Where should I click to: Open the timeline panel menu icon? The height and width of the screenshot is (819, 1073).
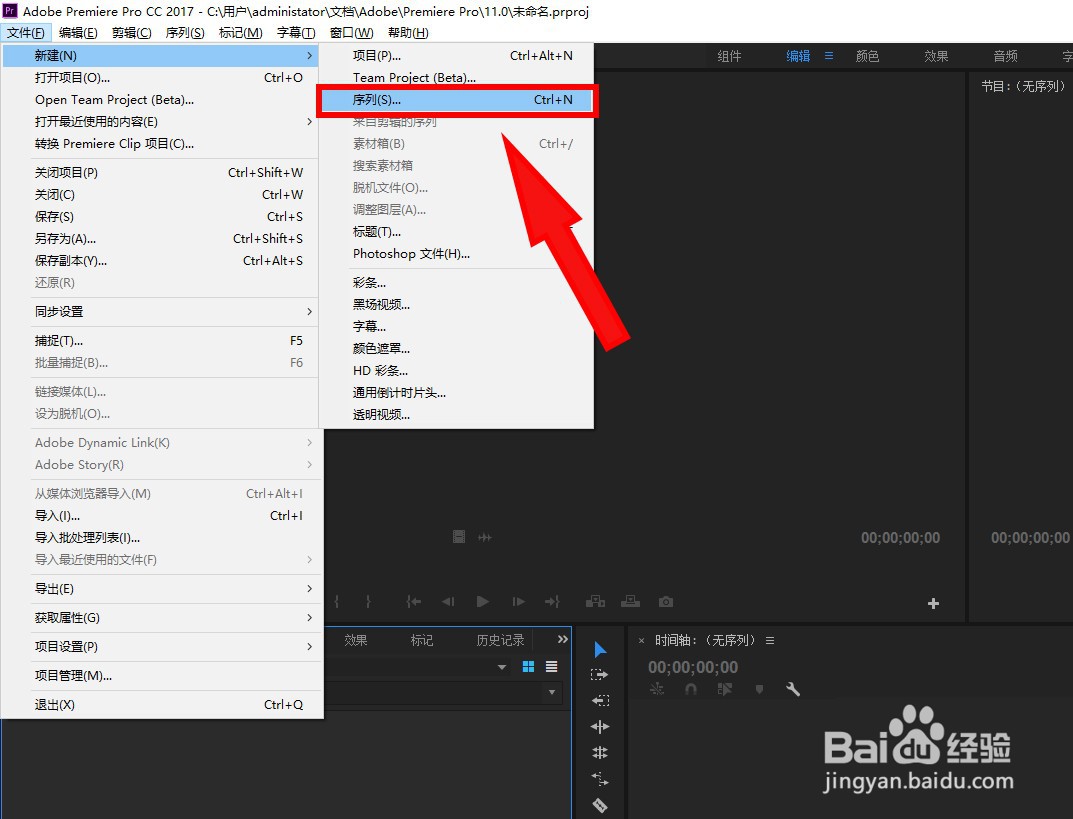coord(771,640)
